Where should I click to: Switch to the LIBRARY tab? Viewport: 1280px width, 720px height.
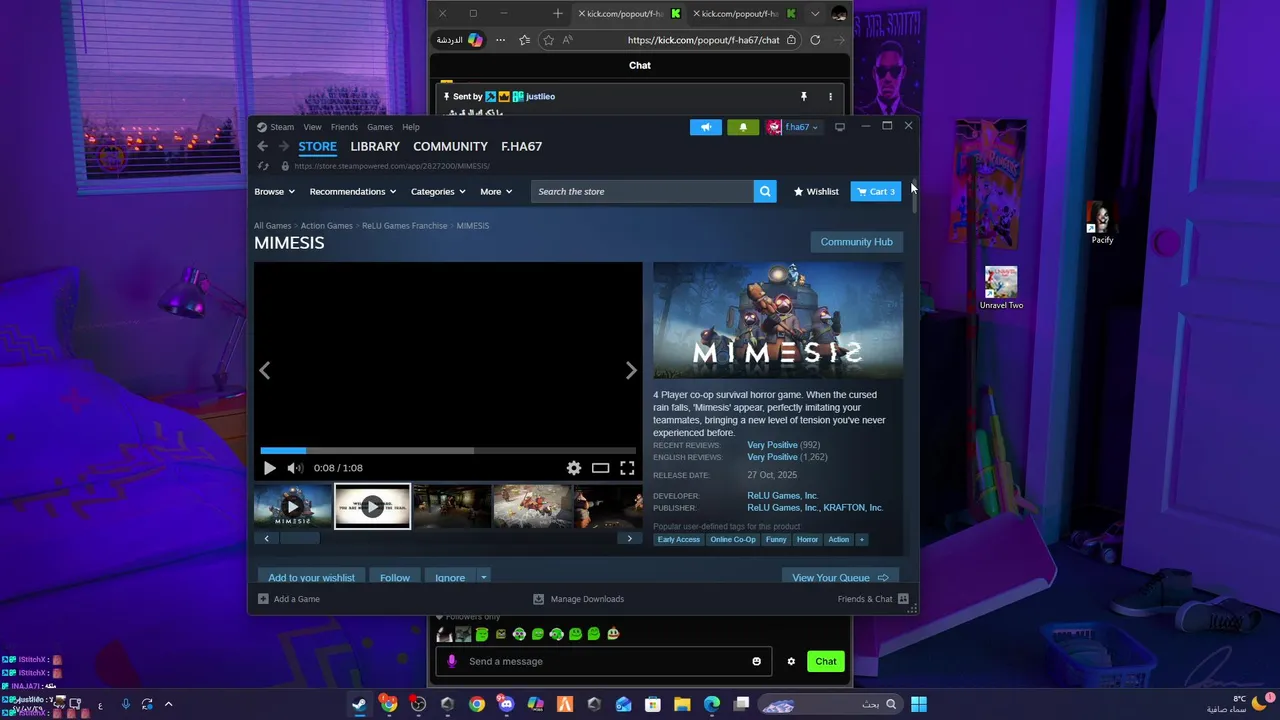click(x=375, y=146)
